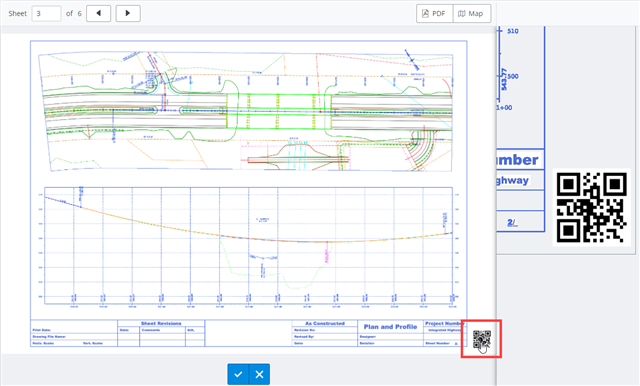Click the enlarged QR code preview
The height and width of the screenshot is (386, 640).
click(591, 208)
